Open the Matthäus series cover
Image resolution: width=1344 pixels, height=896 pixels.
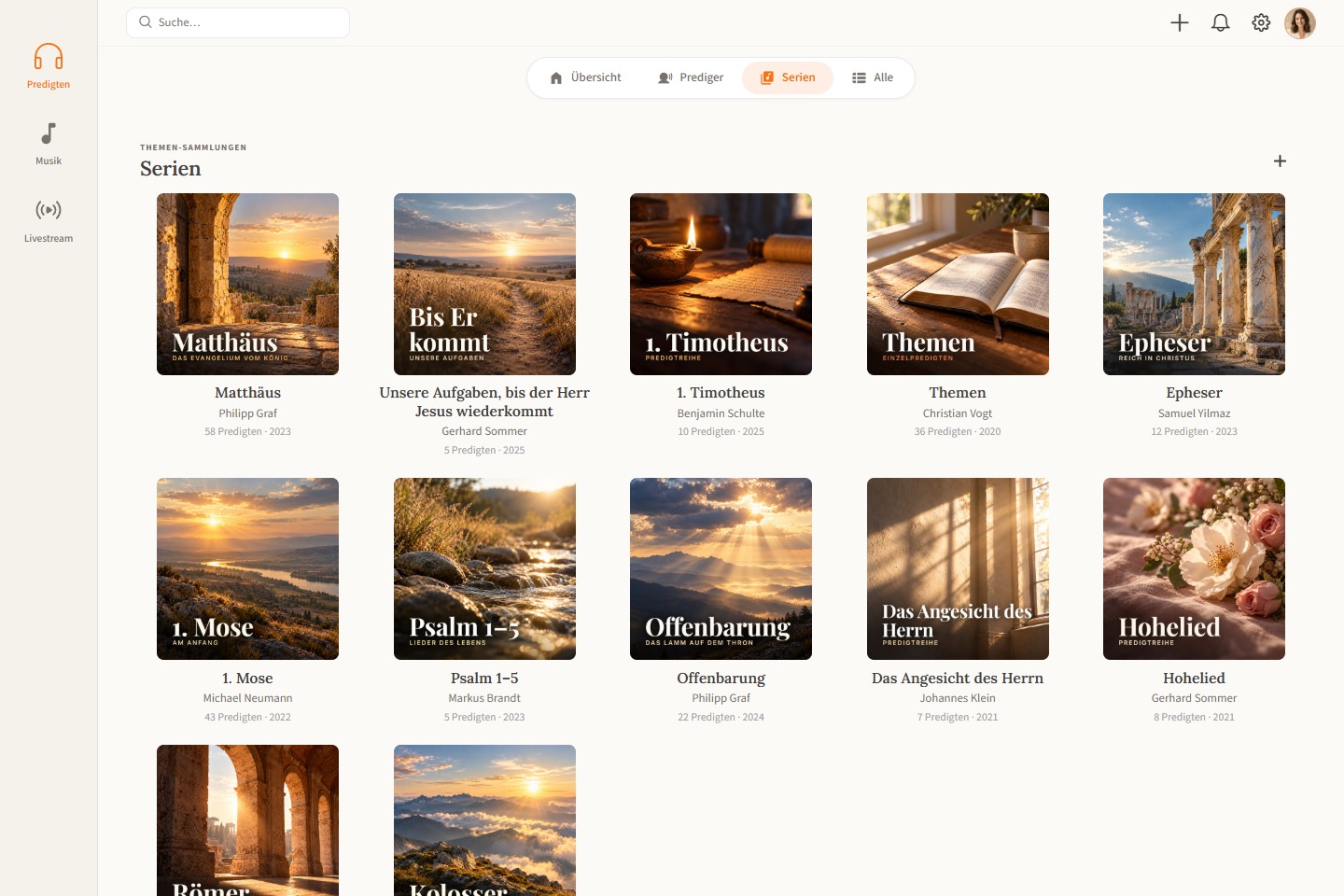(247, 285)
